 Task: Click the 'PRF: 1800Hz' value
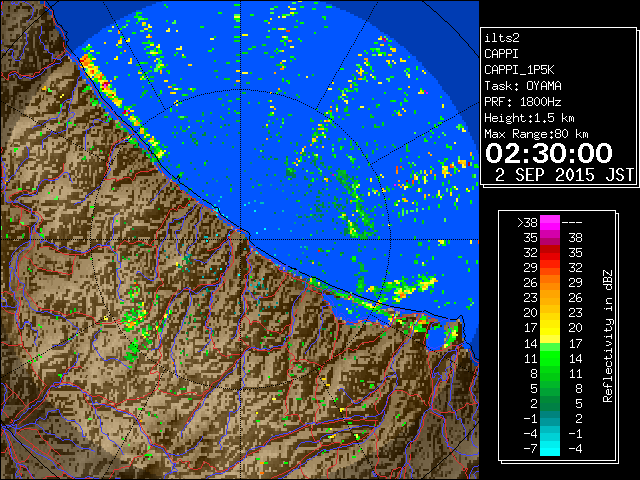click(522, 102)
